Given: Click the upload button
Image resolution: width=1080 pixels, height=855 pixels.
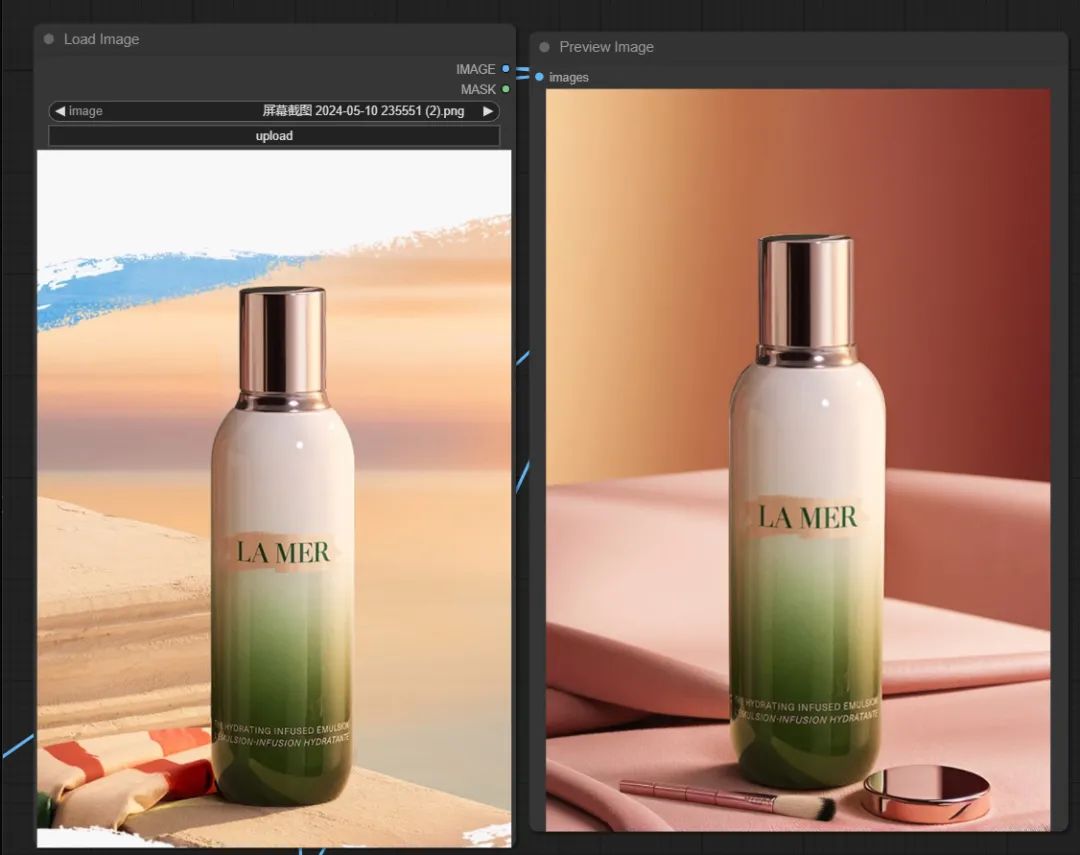Looking at the screenshot, I should 274,136.
